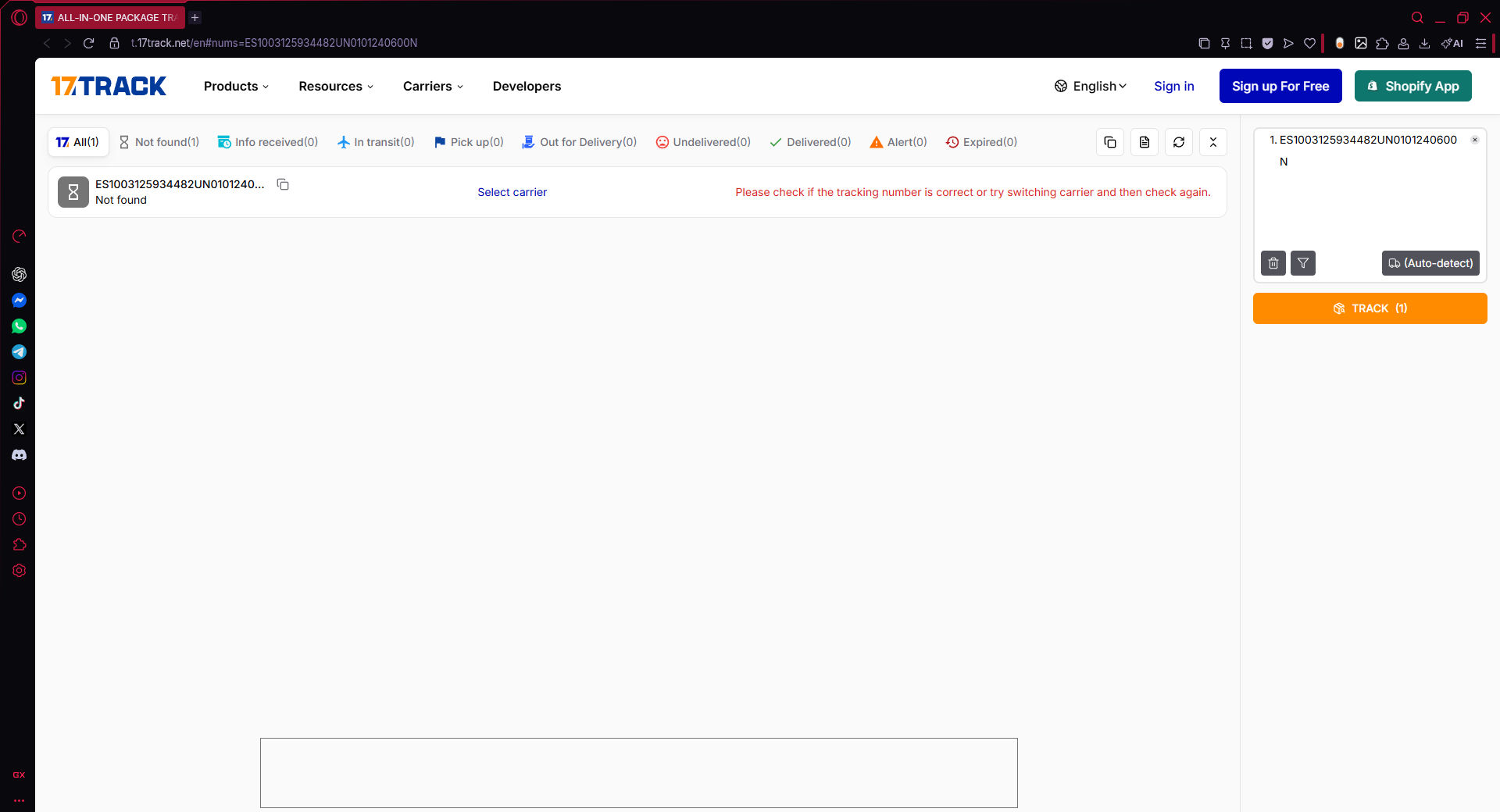Click inside the tracking number text area
1500x812 pixels.
pos(1369,203)
